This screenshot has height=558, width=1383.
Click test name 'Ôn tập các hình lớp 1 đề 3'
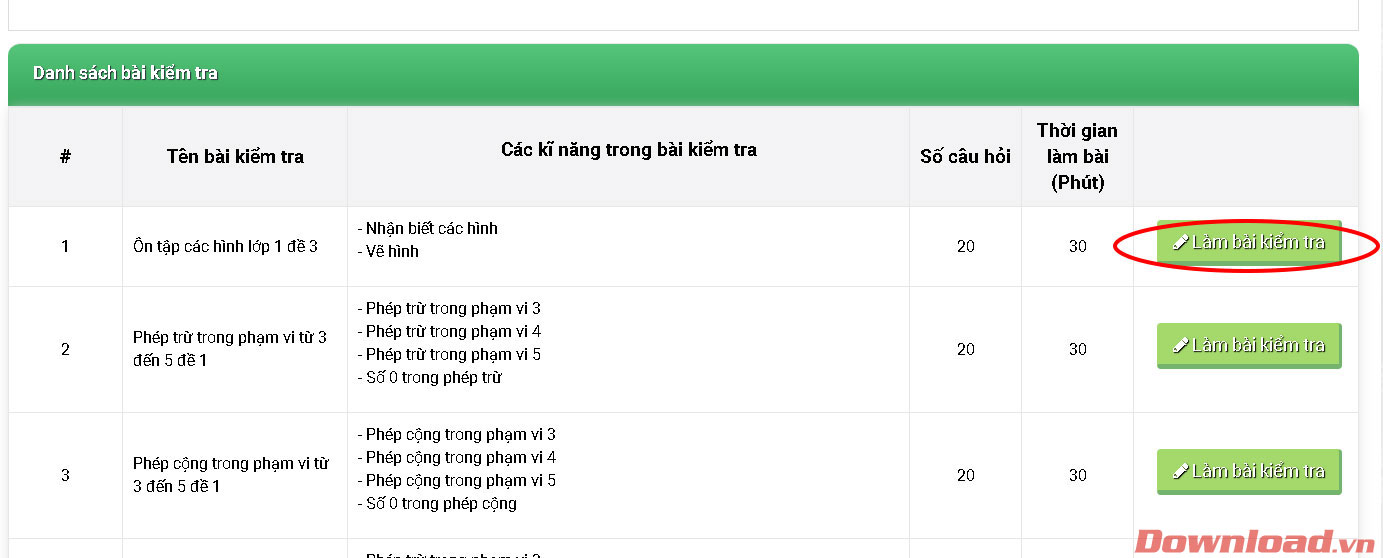[x=225, y=246]
